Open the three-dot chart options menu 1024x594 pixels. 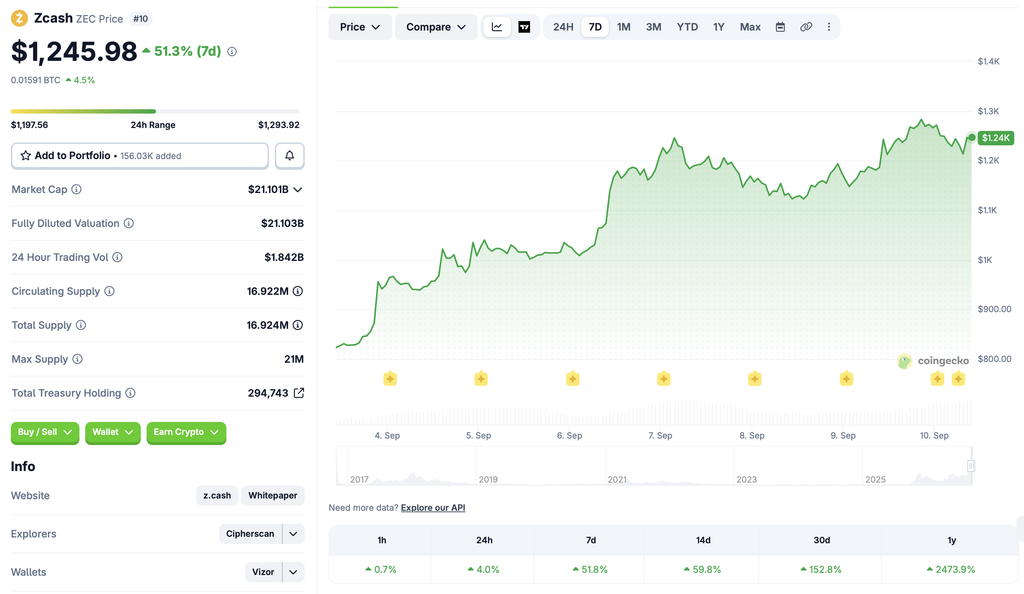[x=829, y=27]
